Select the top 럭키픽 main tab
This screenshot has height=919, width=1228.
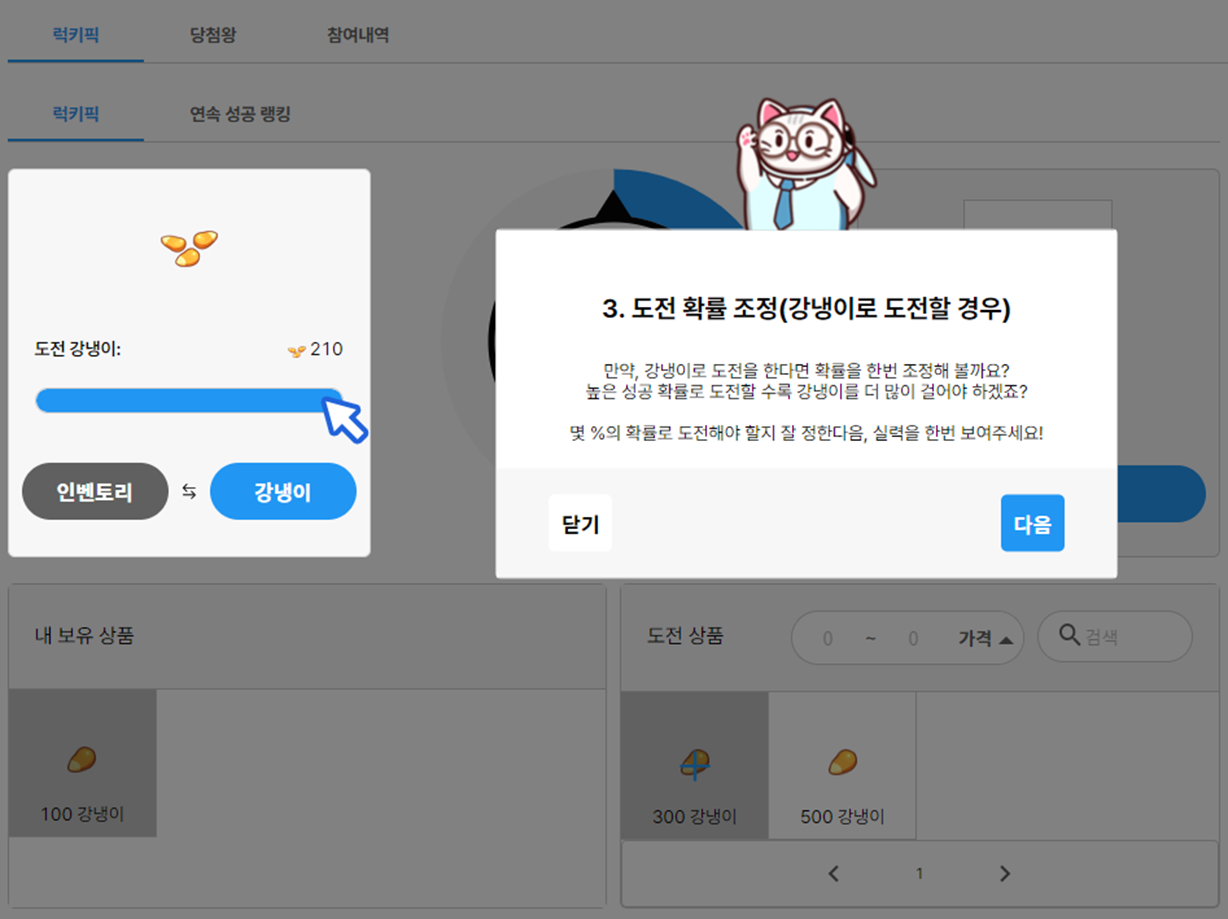point(76,35)
